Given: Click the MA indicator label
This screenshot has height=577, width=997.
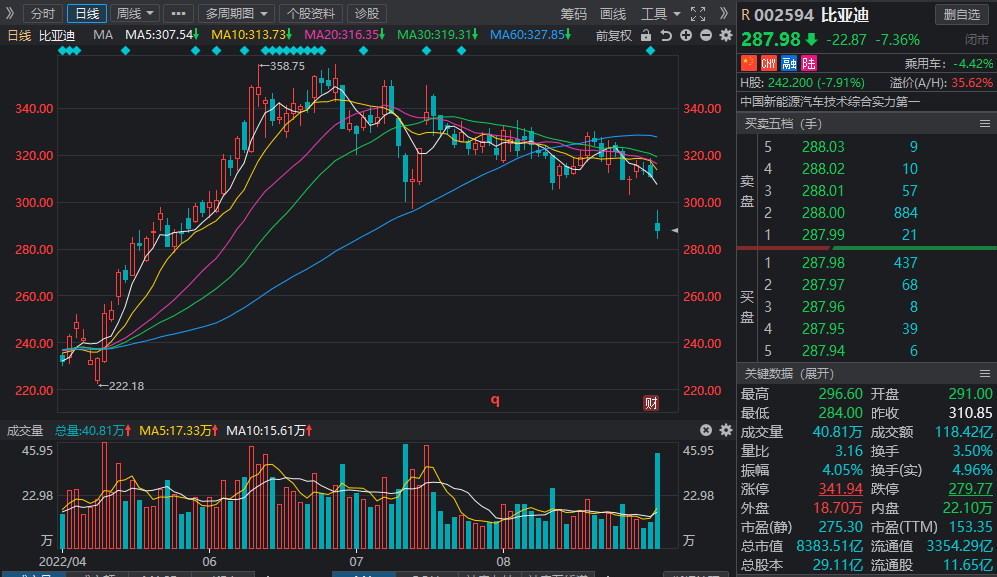Looking at the screenshot, I should coord(102,35).
